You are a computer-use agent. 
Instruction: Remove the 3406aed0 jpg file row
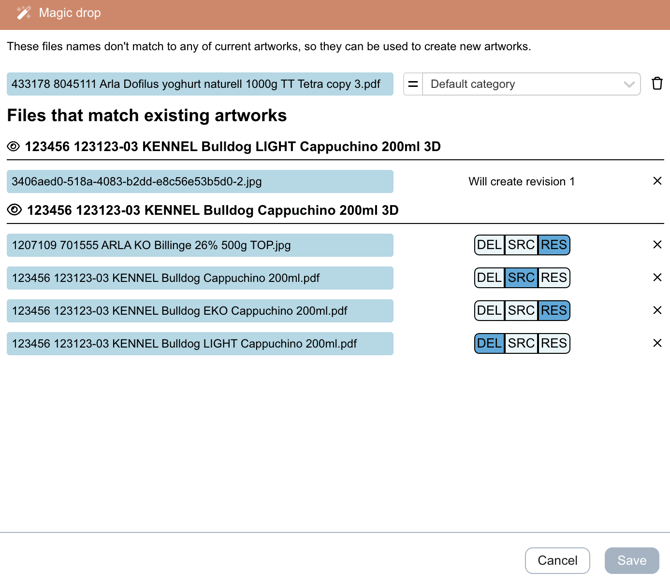657,181
